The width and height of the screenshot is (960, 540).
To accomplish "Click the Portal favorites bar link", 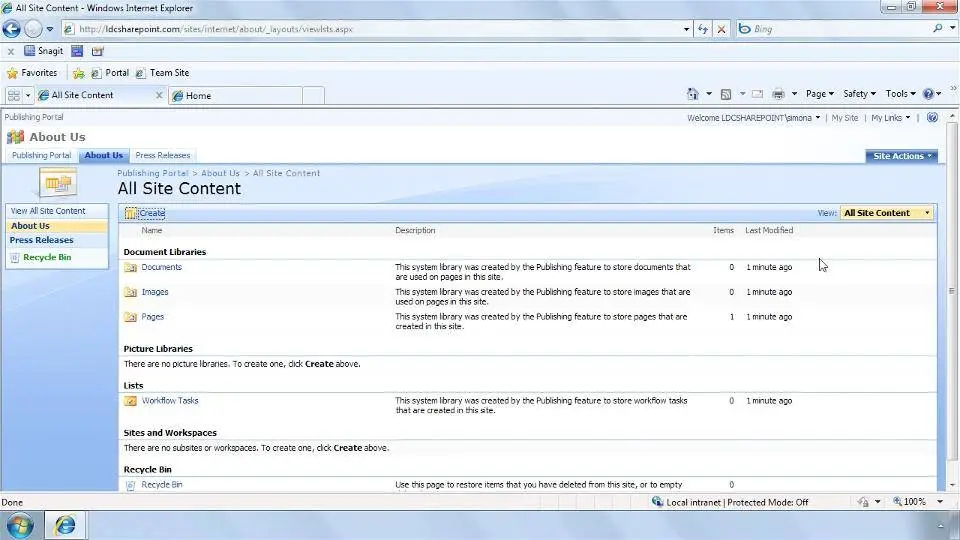I will pos(110,73).
